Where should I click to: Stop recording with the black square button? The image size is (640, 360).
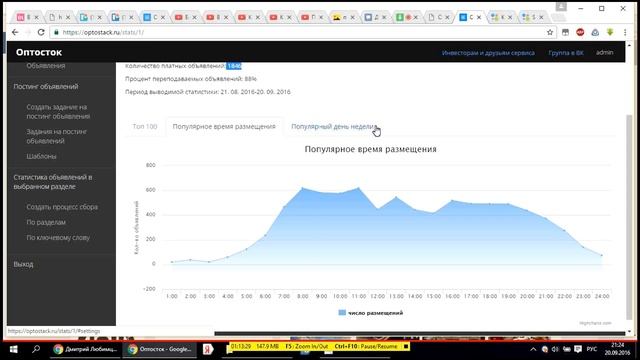406,346
